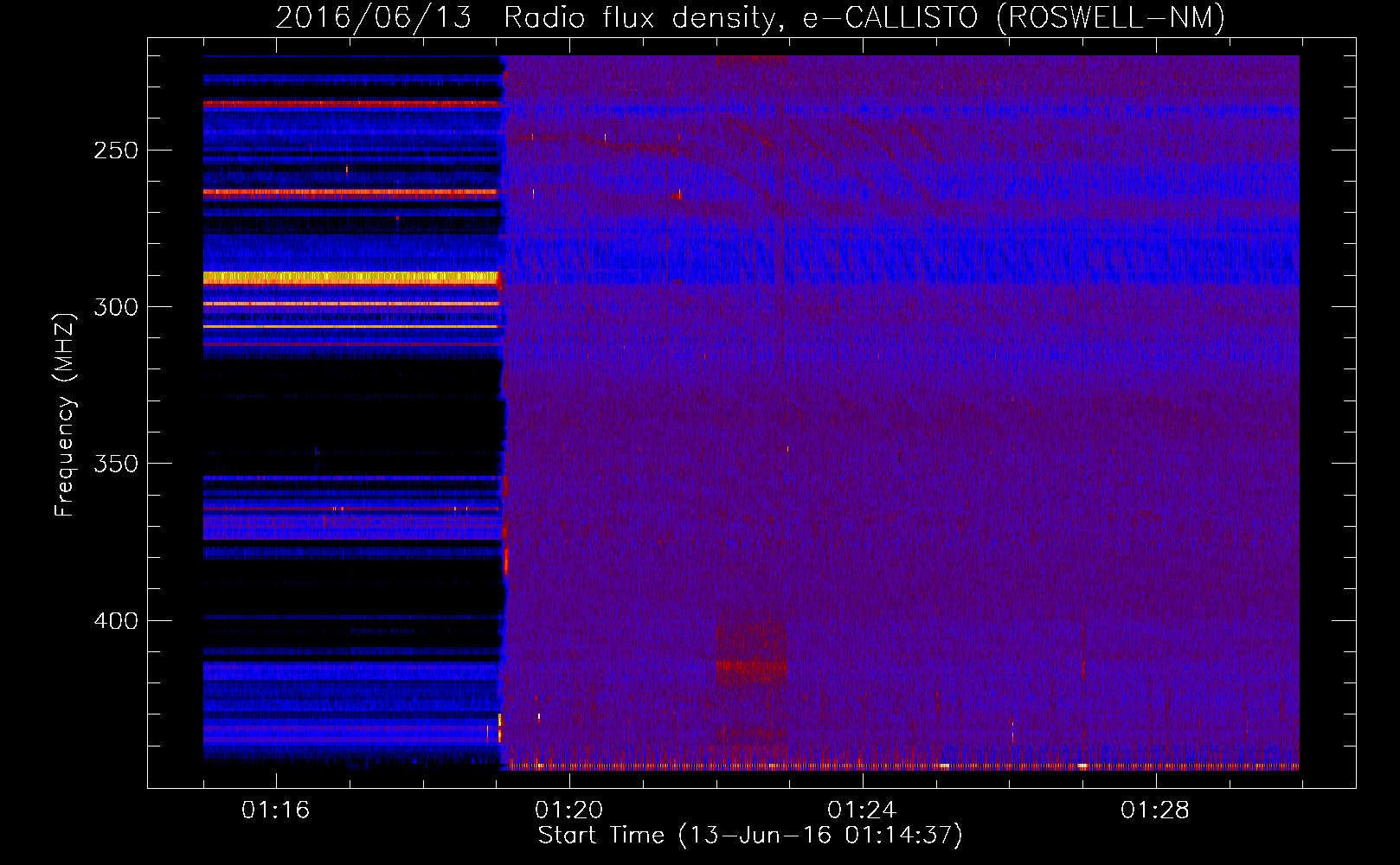Click the 01:16 time axis label
1400x865 pixels.
(x=275, y=811)
